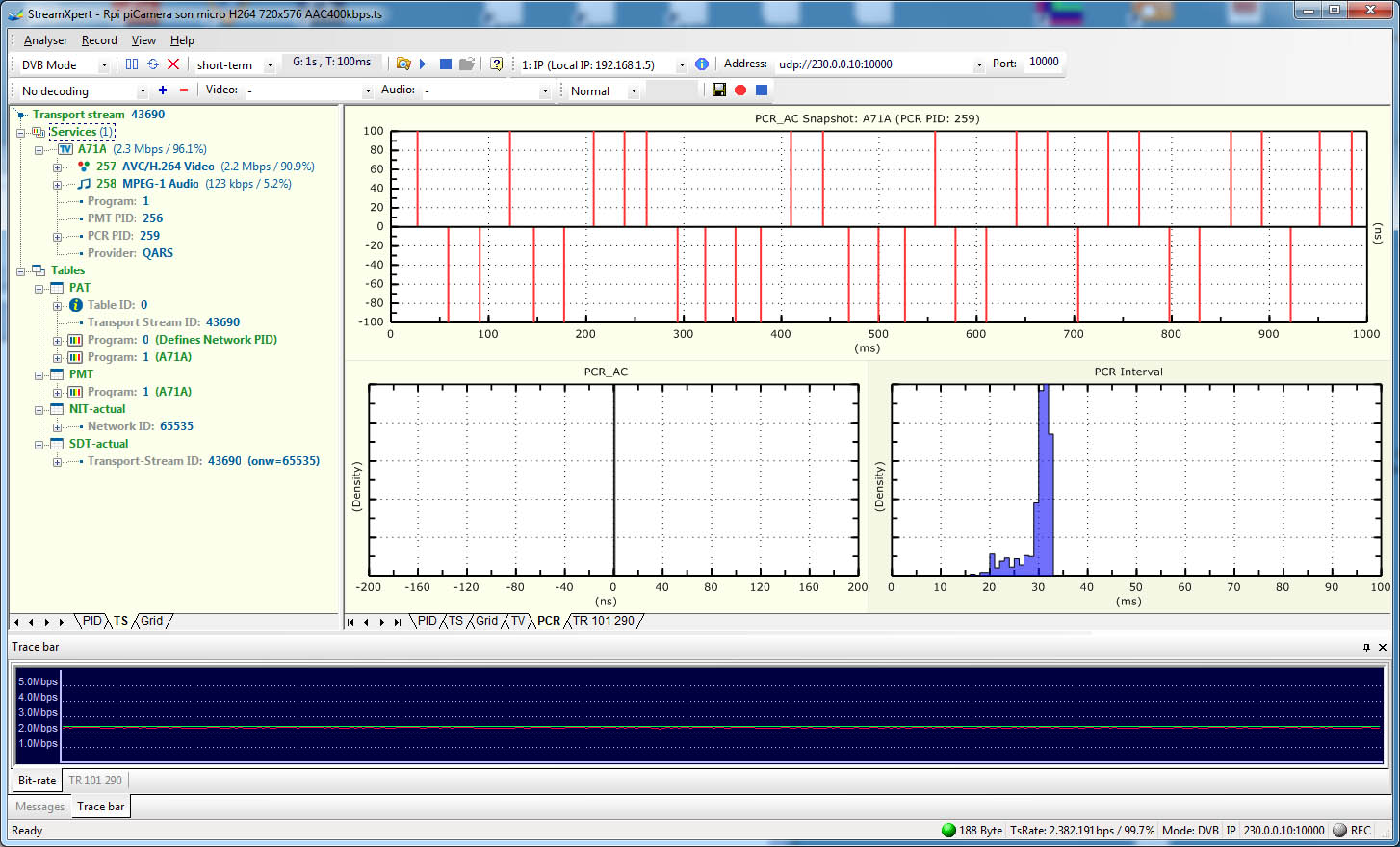Expand the PCR PID 259 tree node
This screenshot has height=847, width=1400.
pyautogui.click(x=57, y=236)
